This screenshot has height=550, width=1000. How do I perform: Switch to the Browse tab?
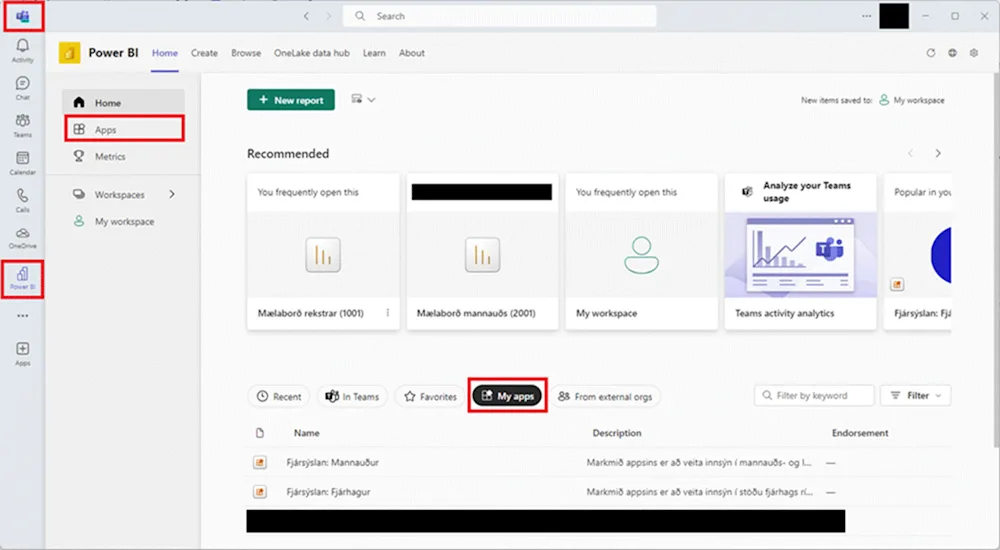[246, 53]
